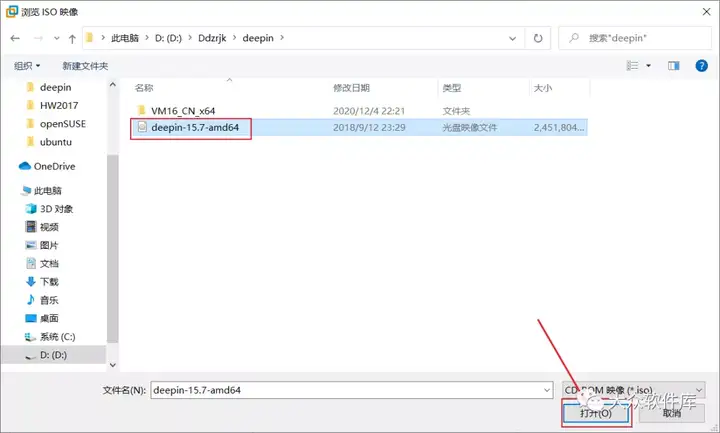Toggle the preview pane icon
This screenshot has height=433, width=720.
[x=674, y=66]
